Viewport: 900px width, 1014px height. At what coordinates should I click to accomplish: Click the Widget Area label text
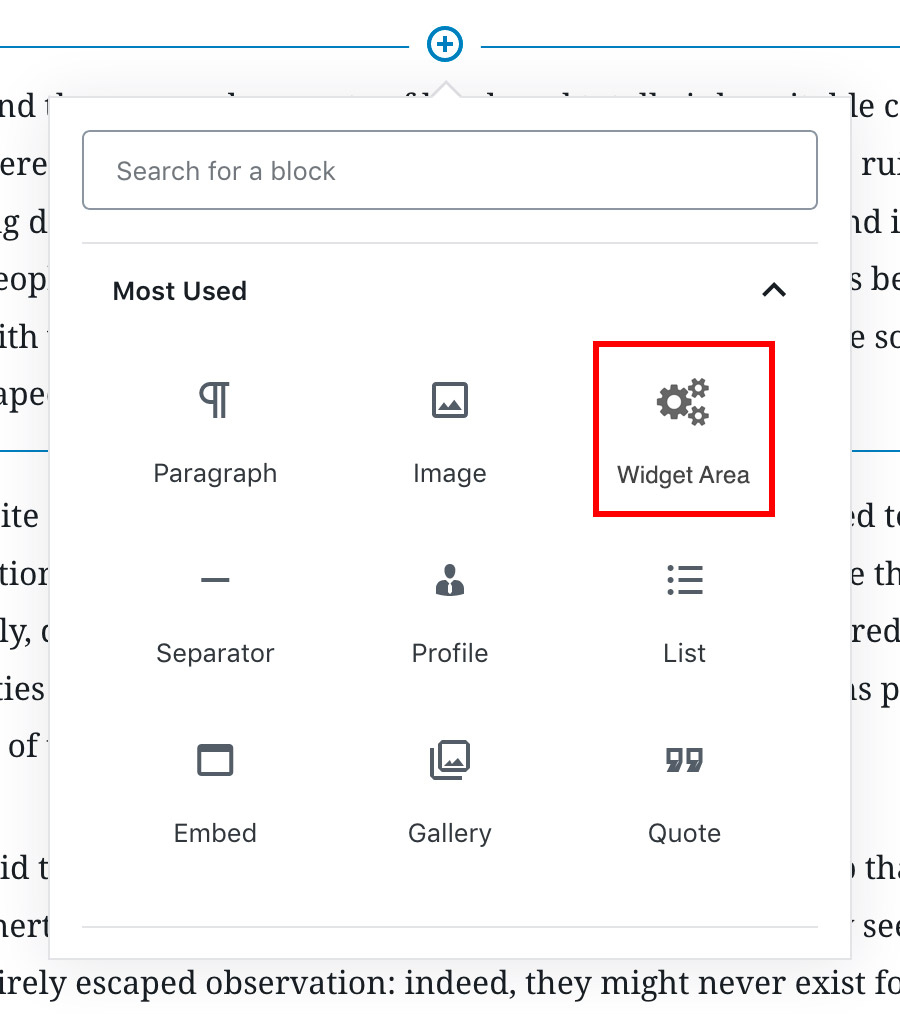[683, 475]
